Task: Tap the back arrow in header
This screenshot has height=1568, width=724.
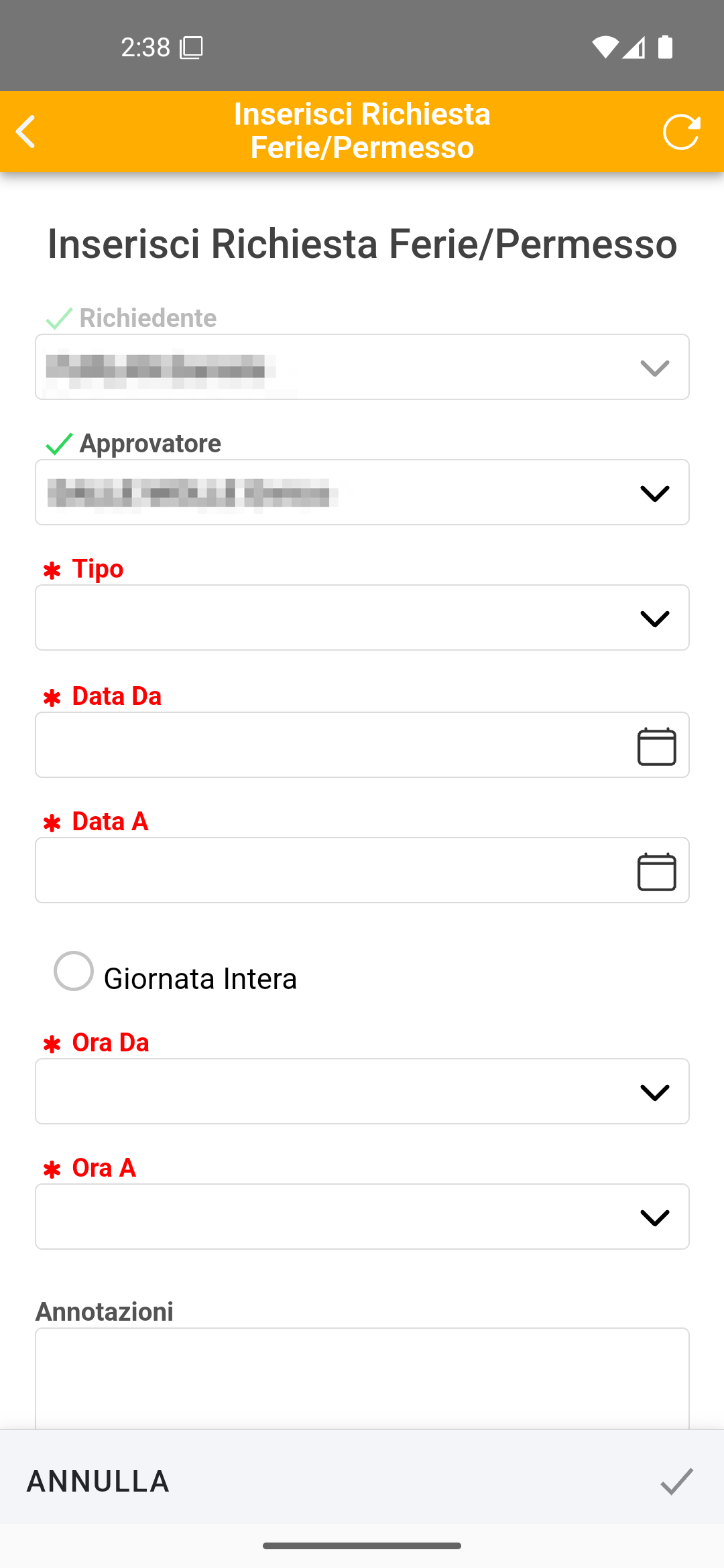Action: [x=27, y=131]
